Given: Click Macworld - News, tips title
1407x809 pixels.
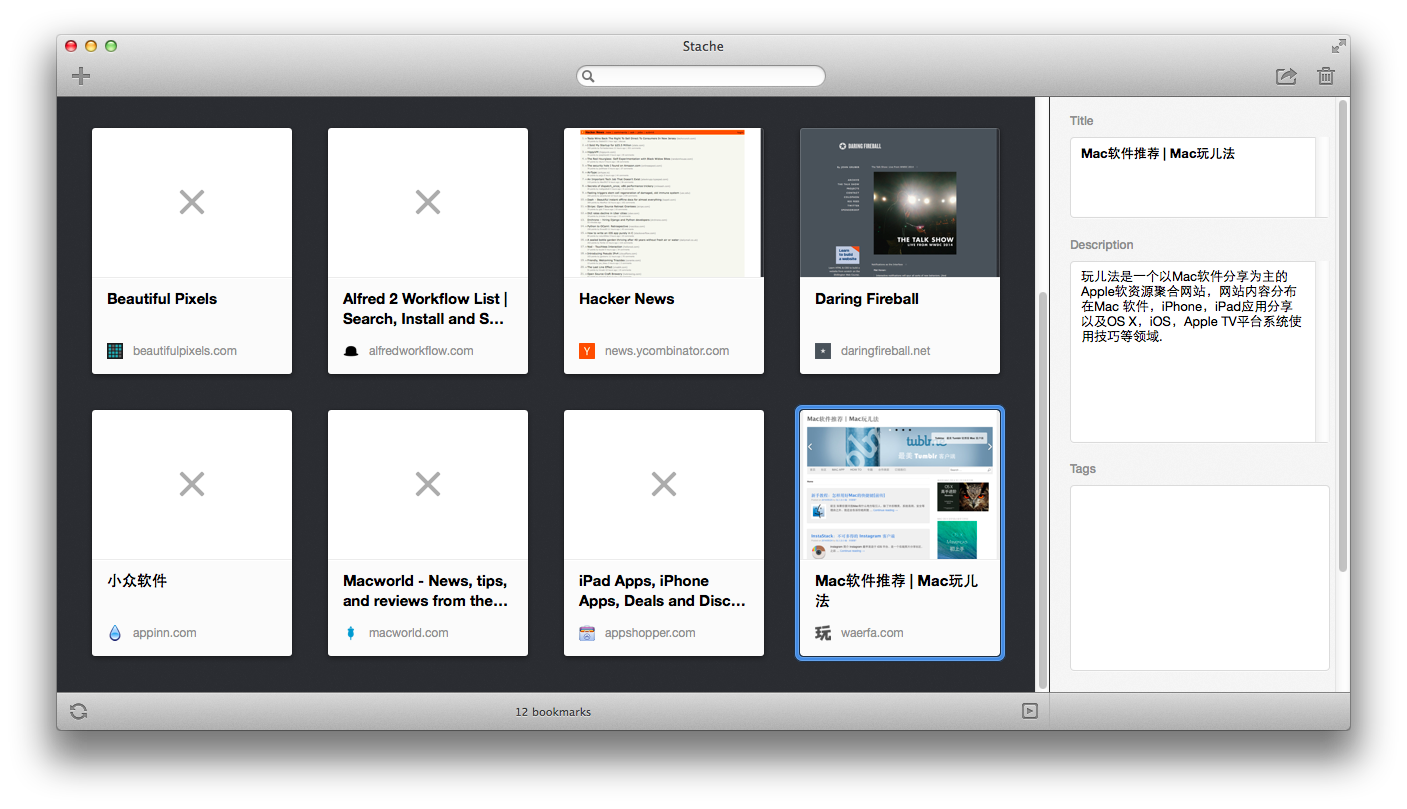Looking at the screenshot, I should tap(425, 591).
